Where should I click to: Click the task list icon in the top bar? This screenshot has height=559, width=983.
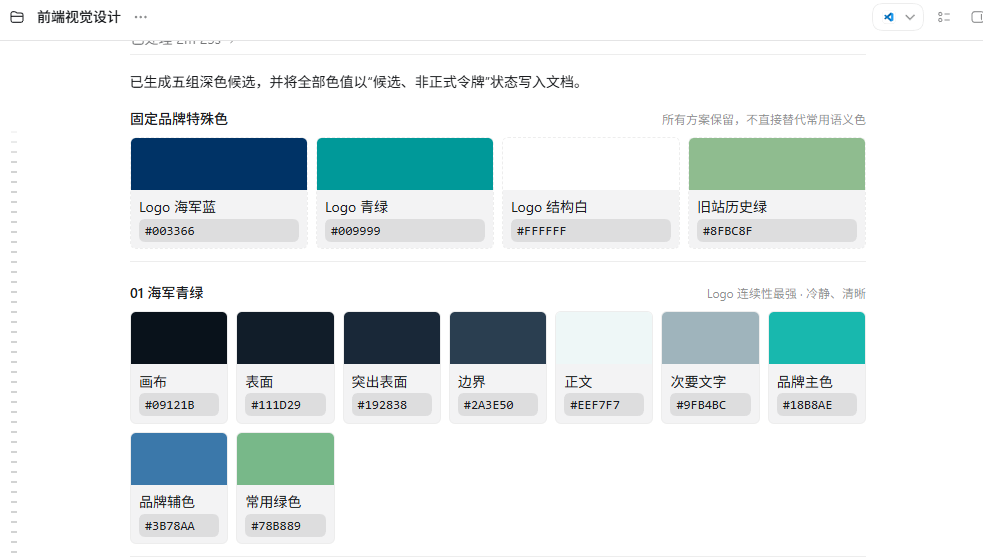[x=944, y=18]
